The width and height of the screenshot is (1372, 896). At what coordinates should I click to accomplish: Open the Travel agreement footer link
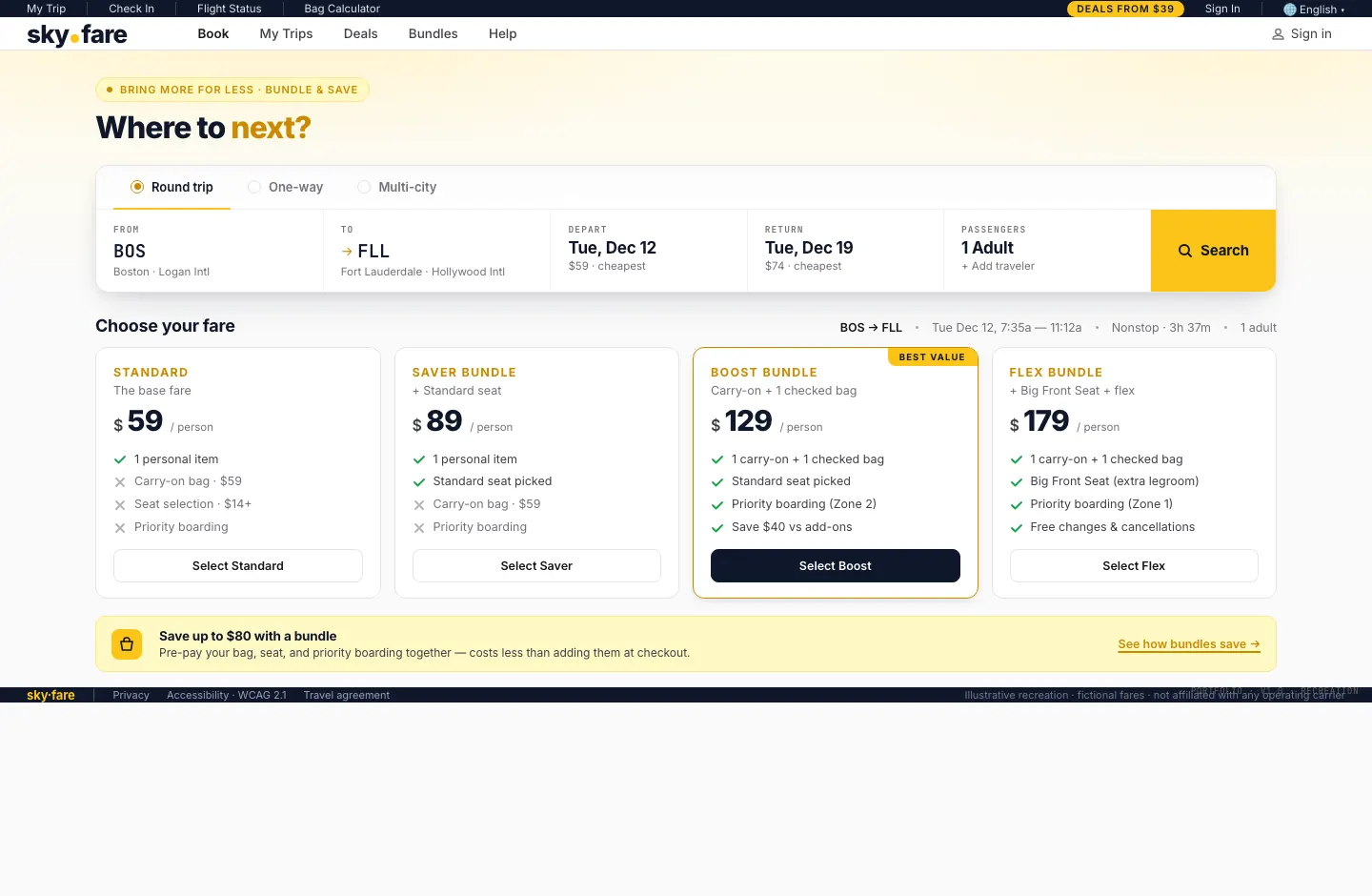click(347, 696)
